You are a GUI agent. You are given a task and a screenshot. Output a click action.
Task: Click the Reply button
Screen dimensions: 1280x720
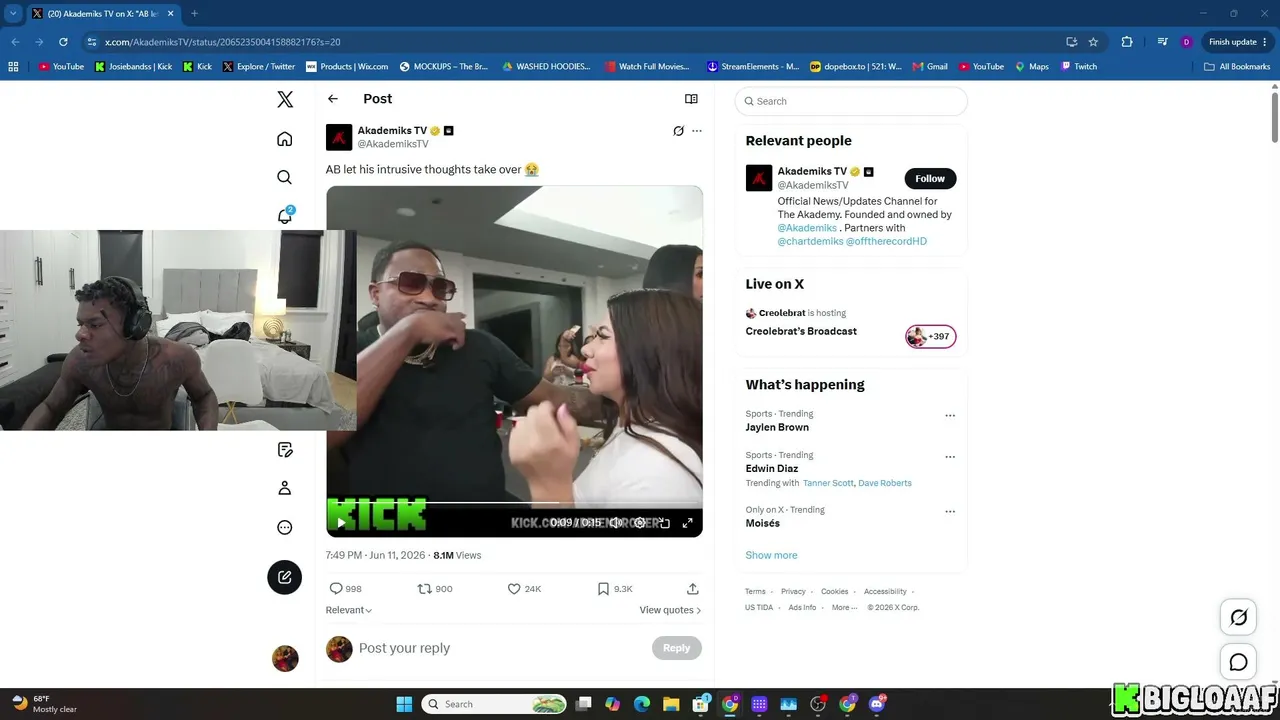coord(677,648)
